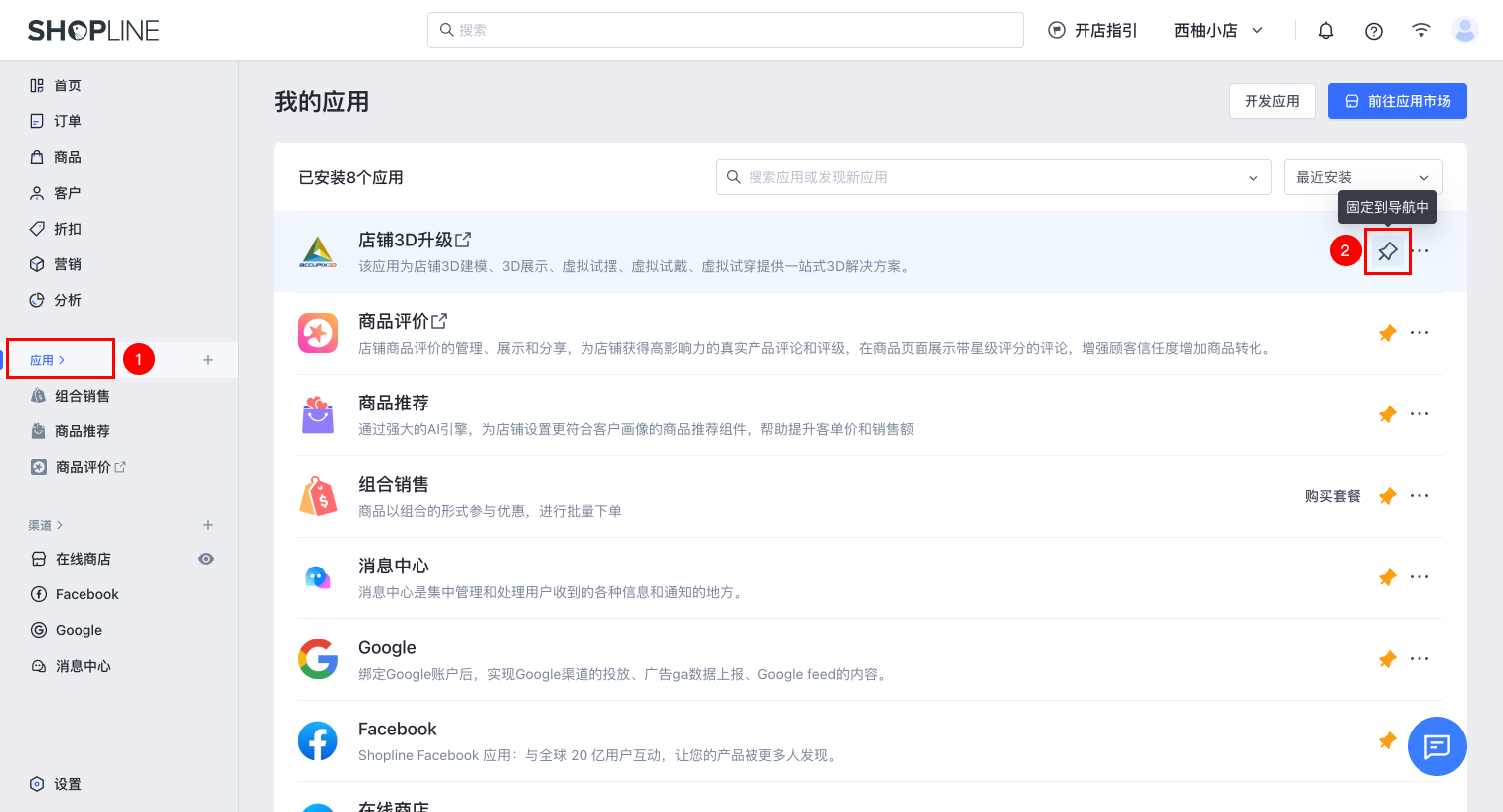This screenshot has width=1503, height=812.
Task: Unpin Google app from navigation
Action: (x=1388, y=659)
